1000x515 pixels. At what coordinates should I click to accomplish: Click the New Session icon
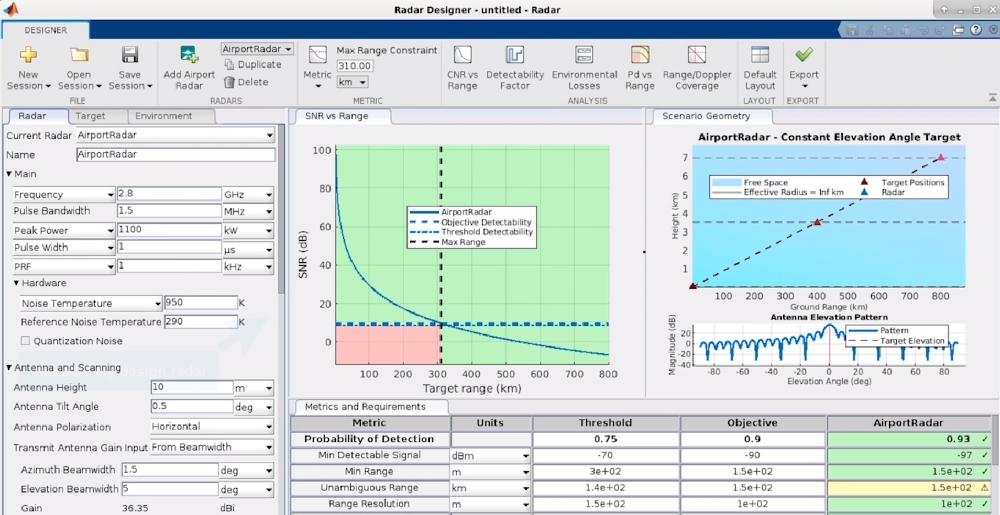29,56
